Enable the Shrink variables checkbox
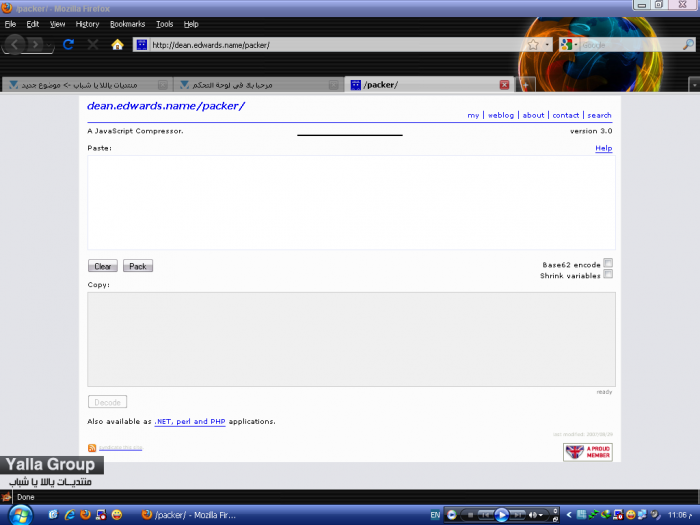This screenshot has width=700, height=525. 608,275
